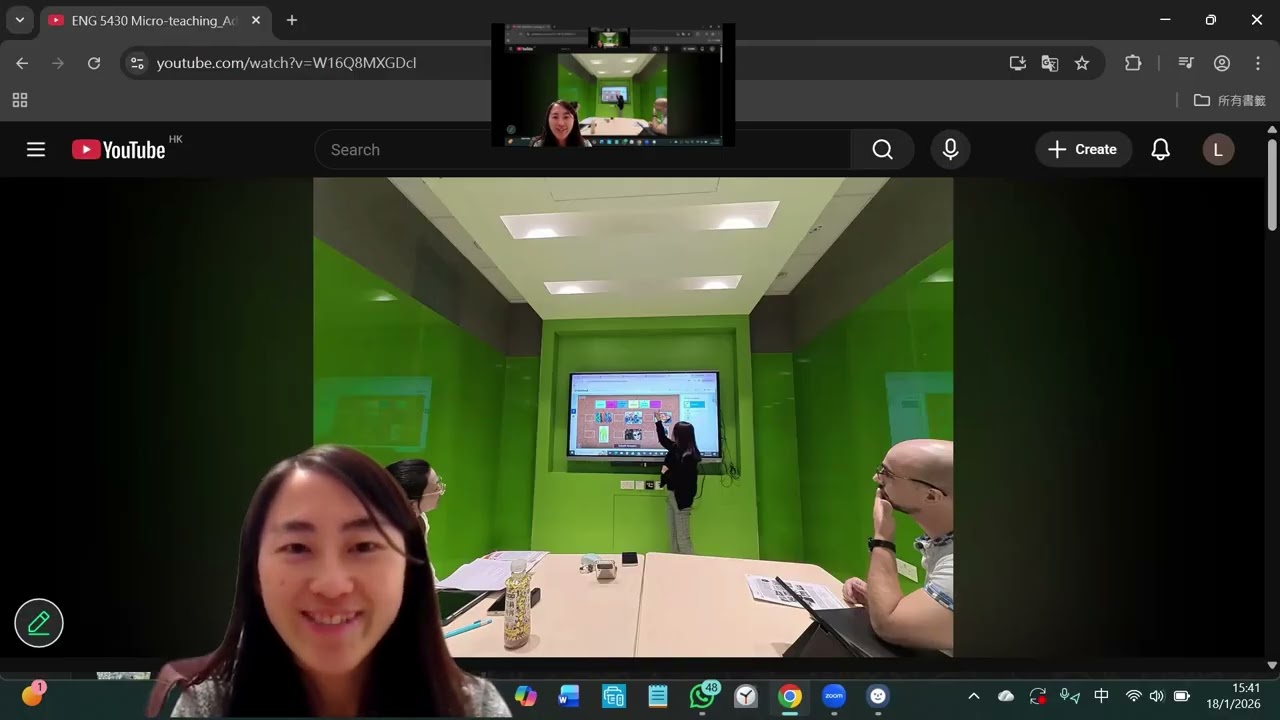The height and width of the screenshot is (720, 1280).
Task: Open the Chrome extensions puzzle icon
Action: point(1133,63)
